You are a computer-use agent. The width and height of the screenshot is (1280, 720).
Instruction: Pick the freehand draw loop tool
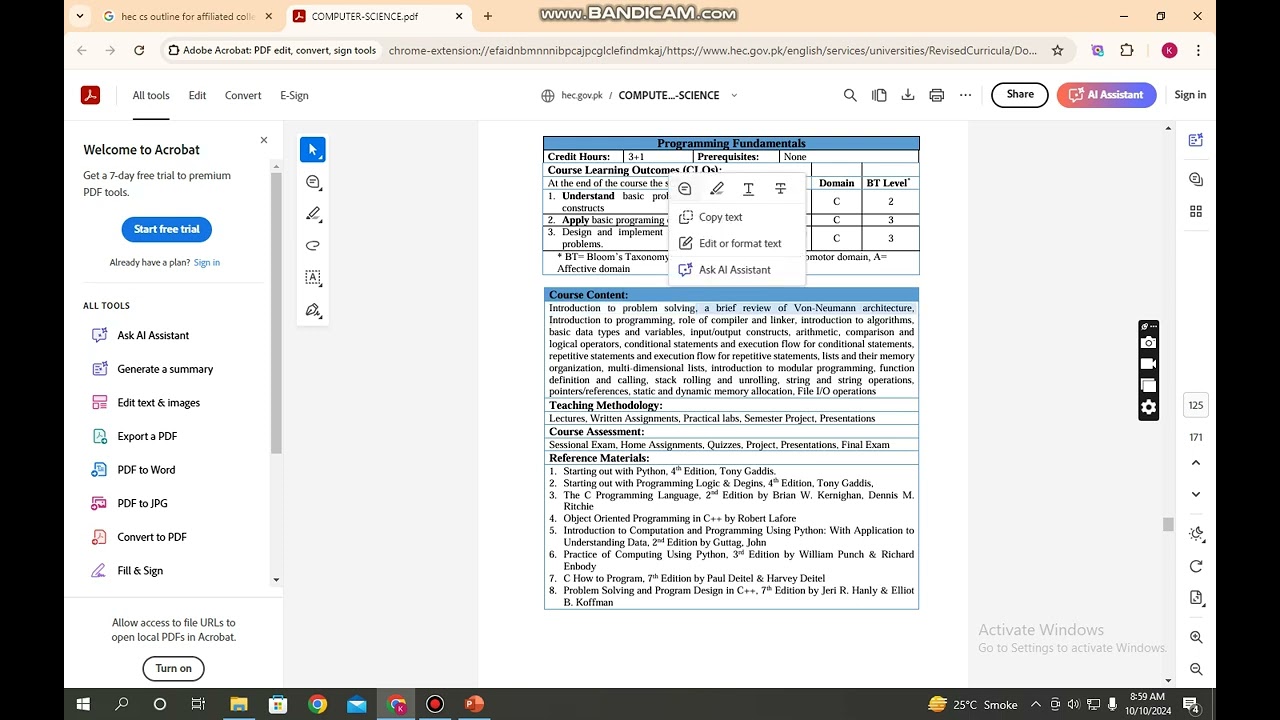(x=313, y=246)
